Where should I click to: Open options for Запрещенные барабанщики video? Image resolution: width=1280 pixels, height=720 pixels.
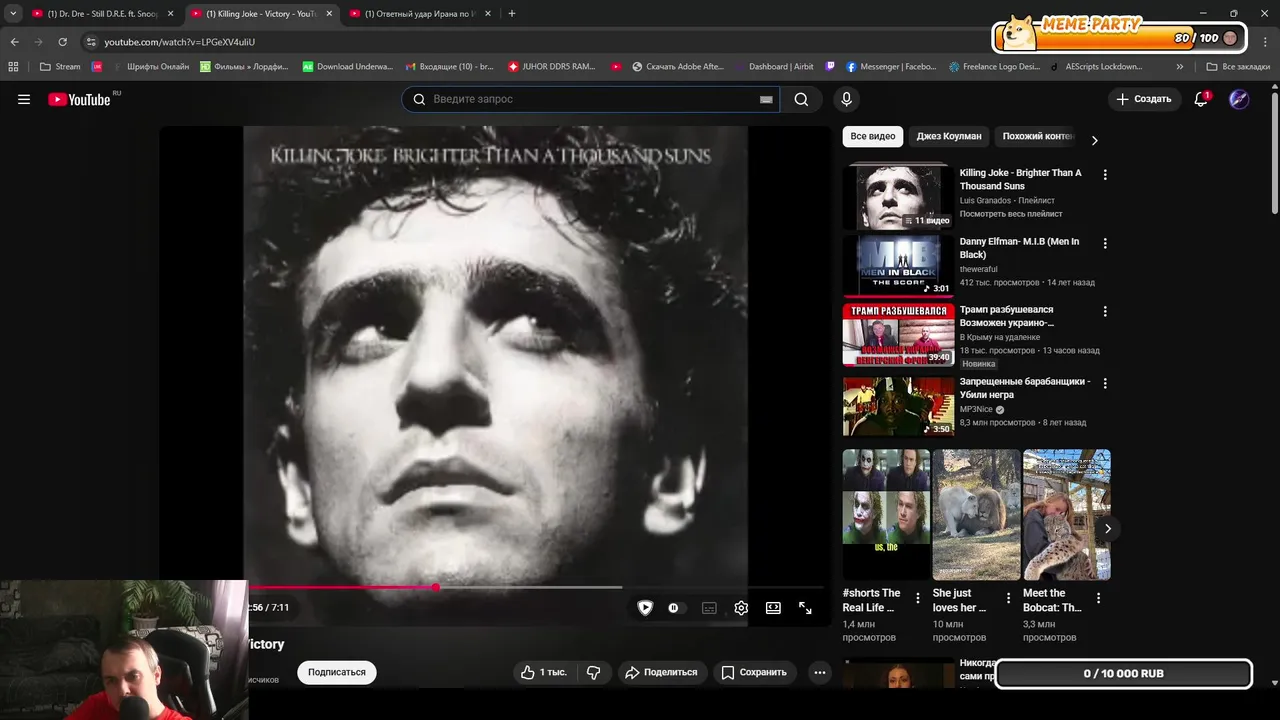coord(1105,383)
